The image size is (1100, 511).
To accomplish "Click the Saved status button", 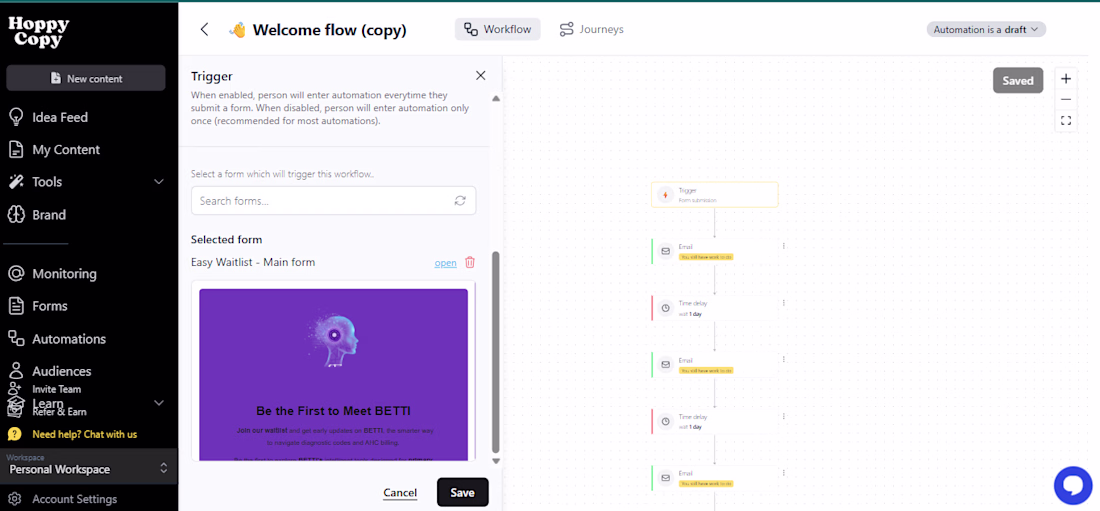I will click(1018, 80).
